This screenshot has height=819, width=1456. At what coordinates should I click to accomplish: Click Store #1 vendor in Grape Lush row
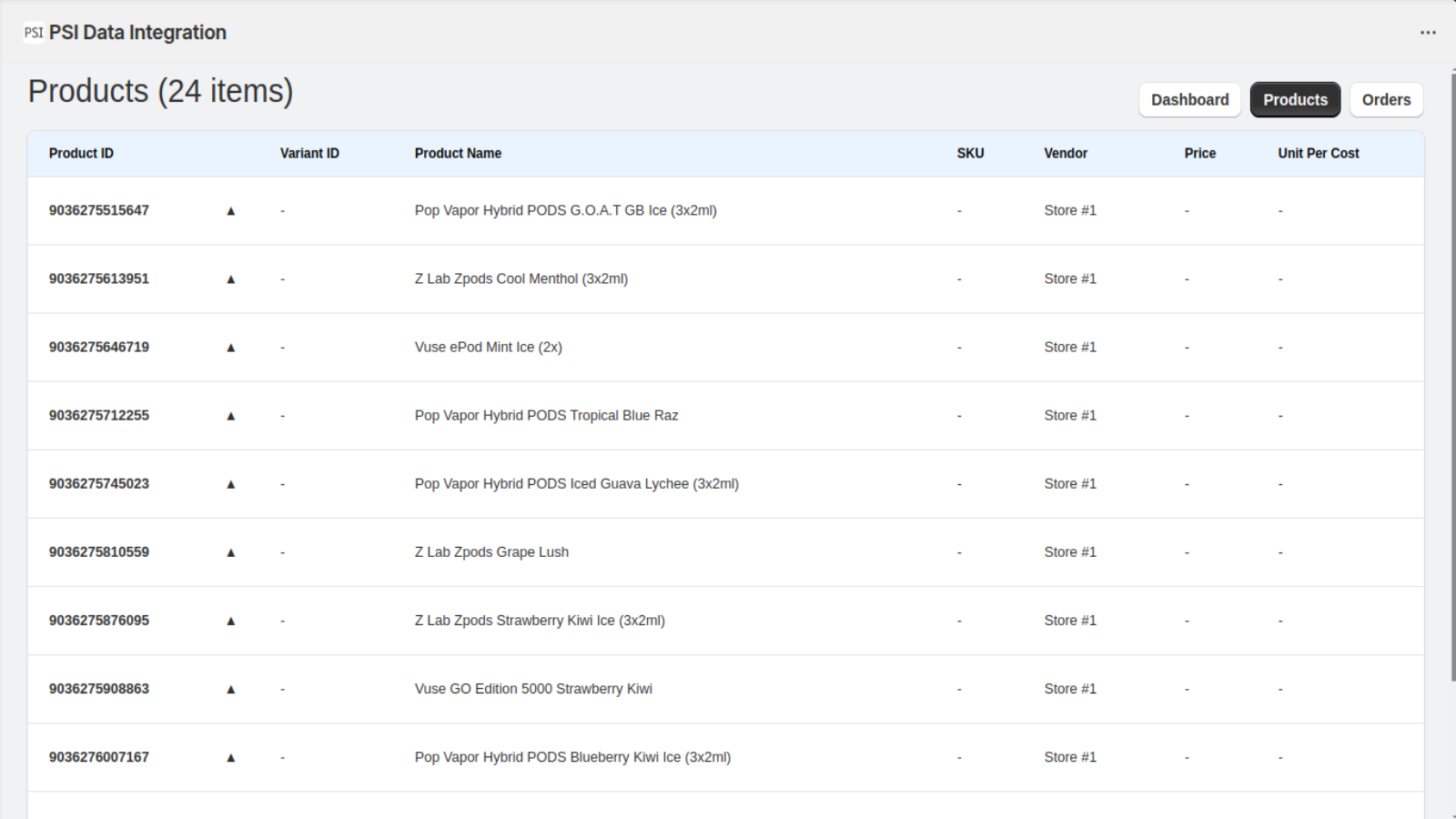[1070, 552]
